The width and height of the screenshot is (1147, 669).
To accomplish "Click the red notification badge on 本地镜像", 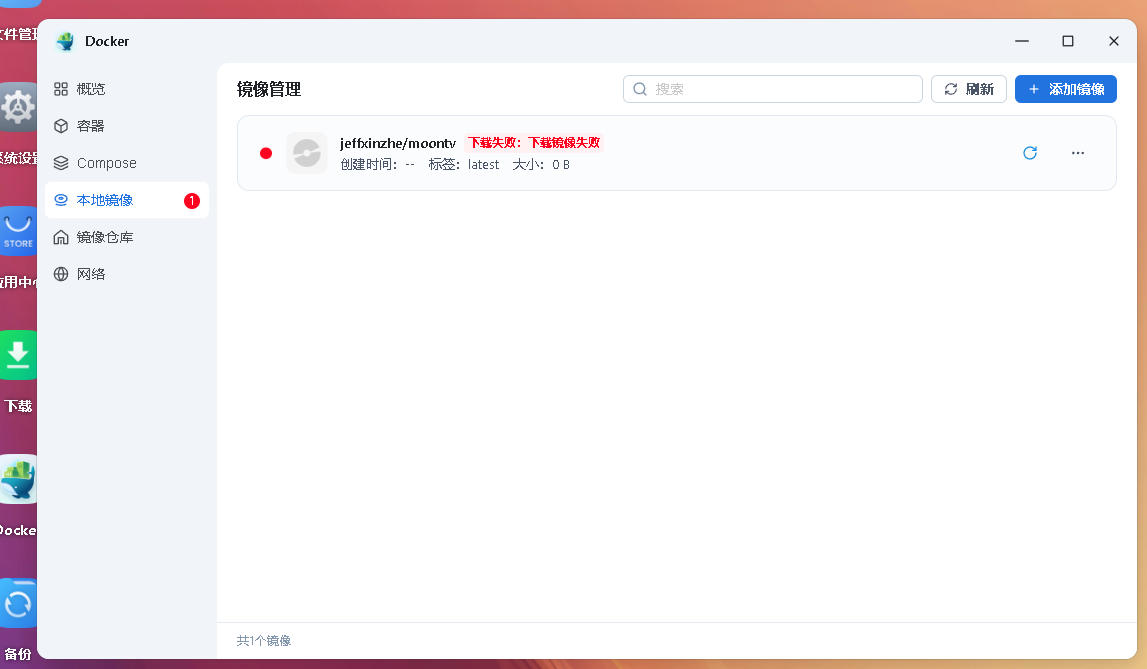I will click(192, 200).
